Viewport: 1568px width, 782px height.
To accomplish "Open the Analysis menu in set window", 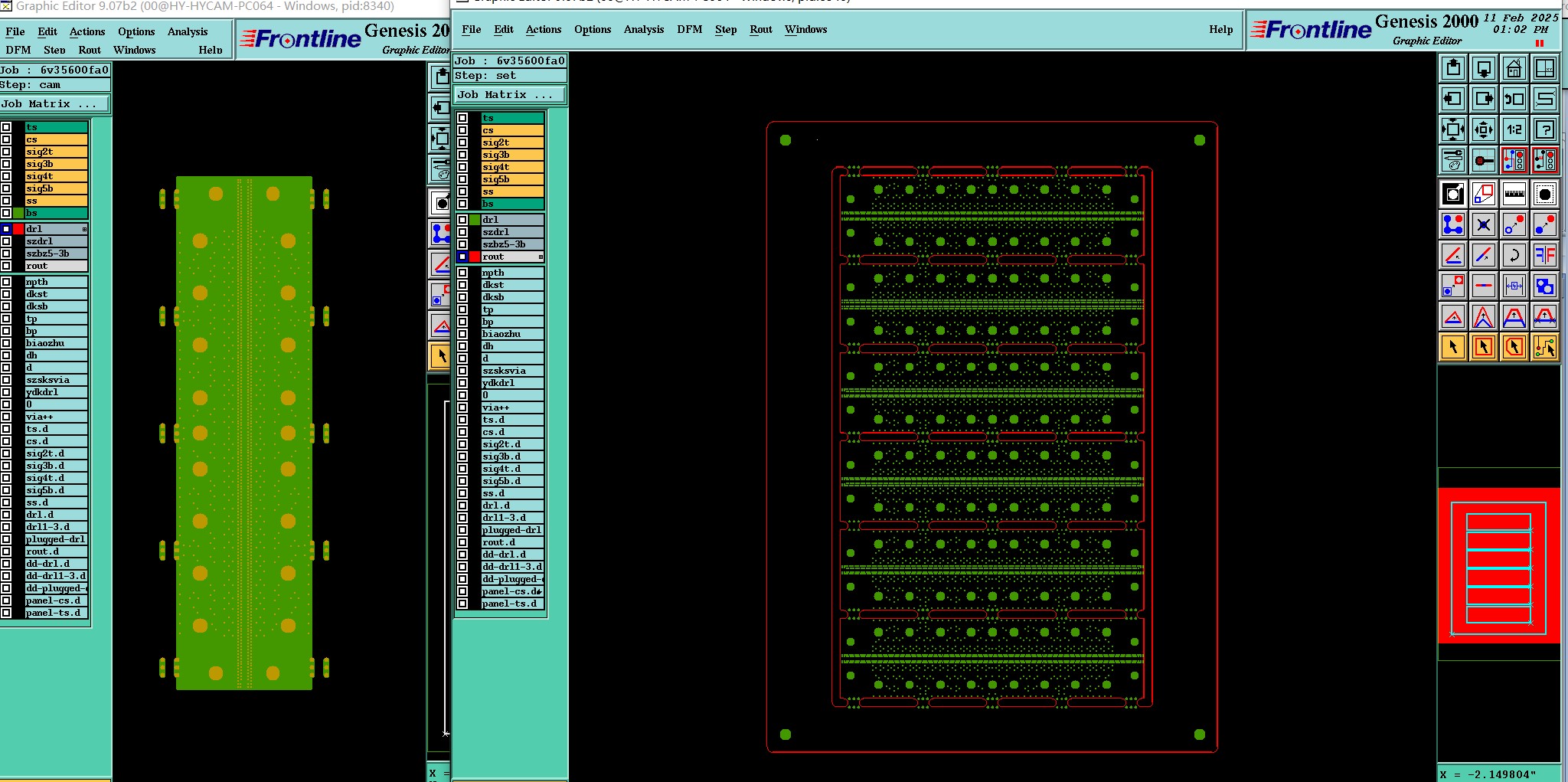I will click(x=644, y=29).
